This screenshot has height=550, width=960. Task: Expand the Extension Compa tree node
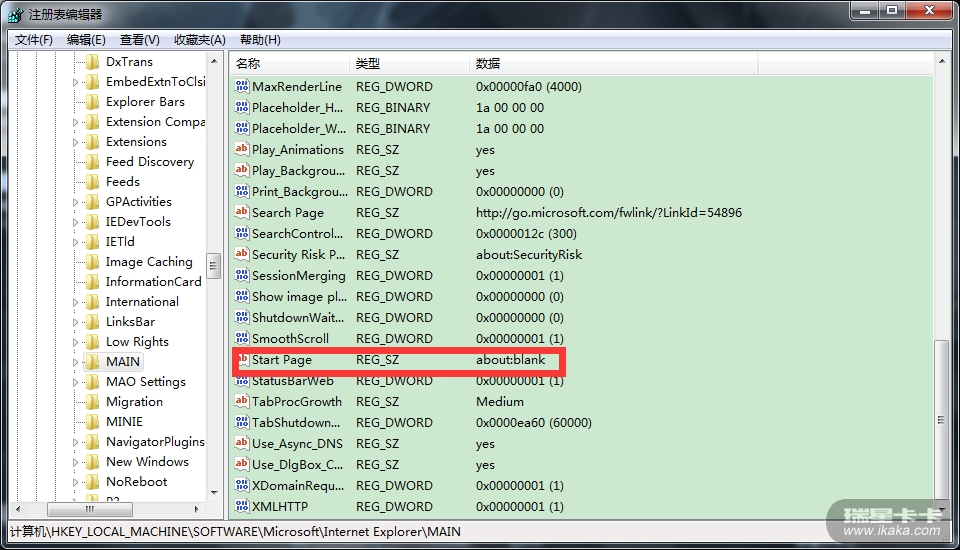pyautogui.click(x=75, y=122)
